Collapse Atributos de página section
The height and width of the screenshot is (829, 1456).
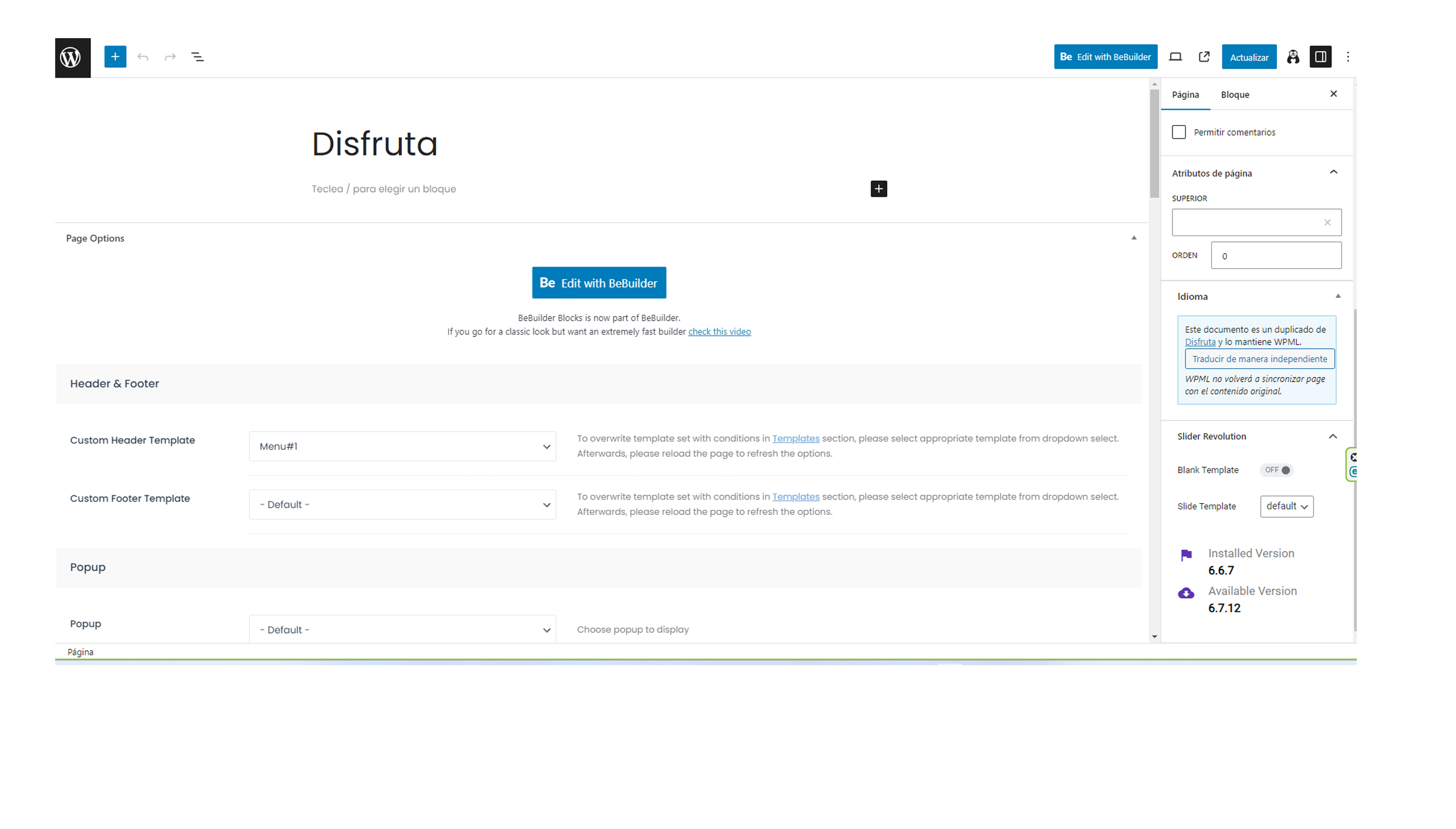(x=1333, y=172)
